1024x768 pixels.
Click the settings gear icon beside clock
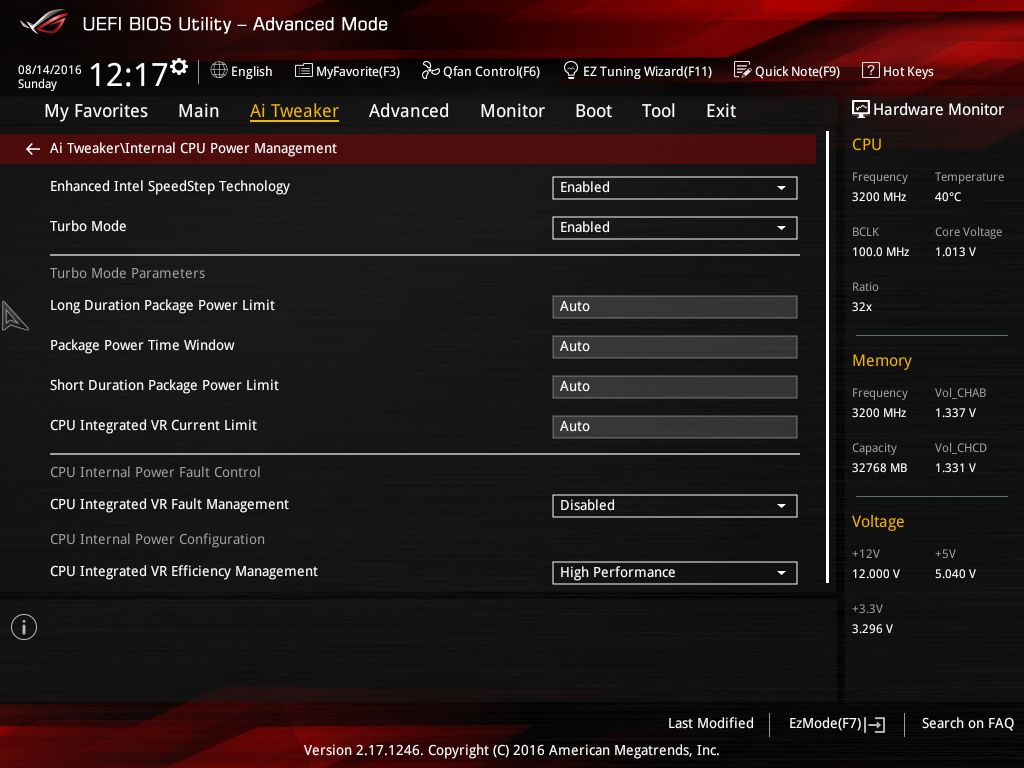pos(179,67)
